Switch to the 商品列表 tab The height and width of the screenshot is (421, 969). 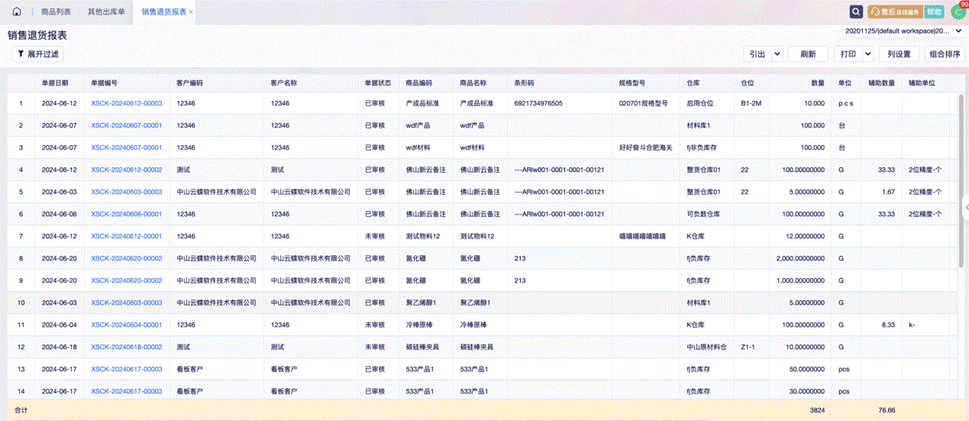click(x=56, y=12)
